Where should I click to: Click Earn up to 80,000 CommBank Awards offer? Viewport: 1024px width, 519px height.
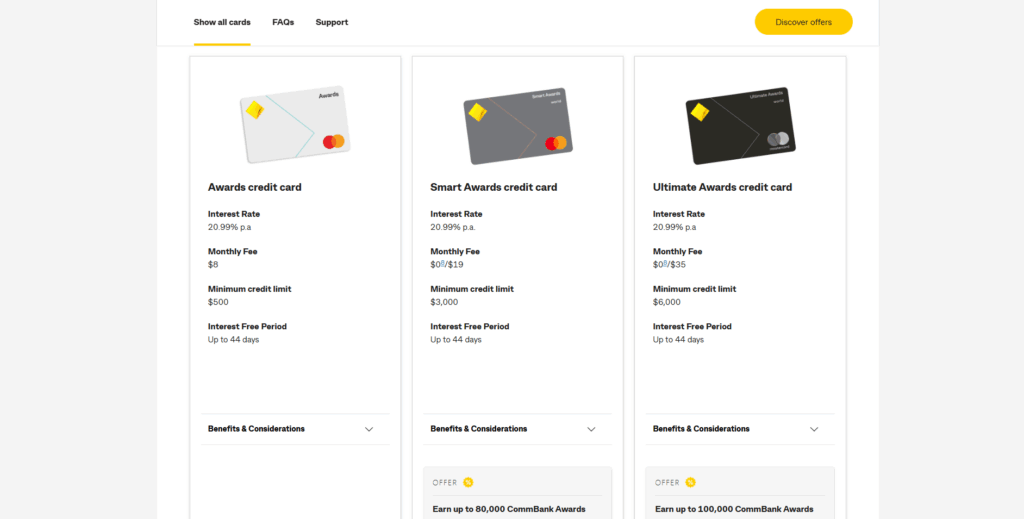coord(509,509)
